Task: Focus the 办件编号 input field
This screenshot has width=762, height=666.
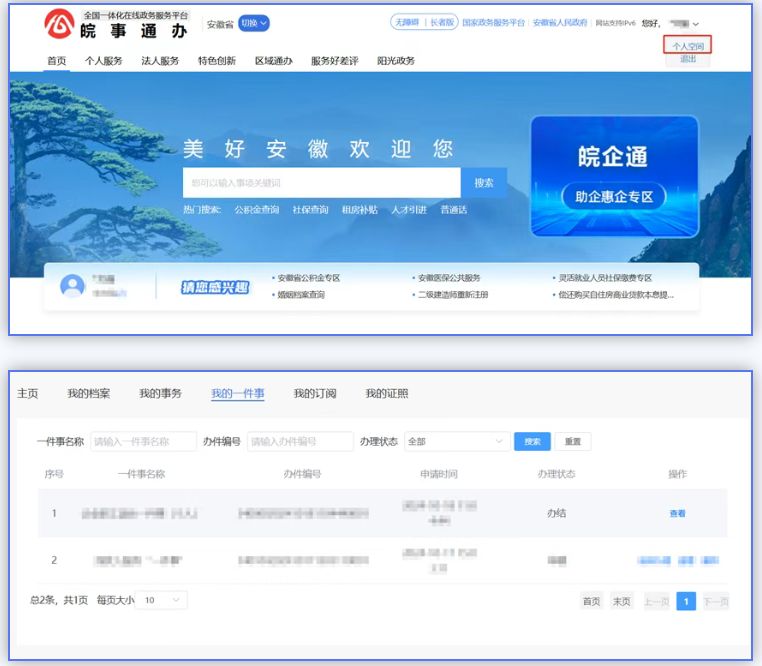Action: coord(300,441)
